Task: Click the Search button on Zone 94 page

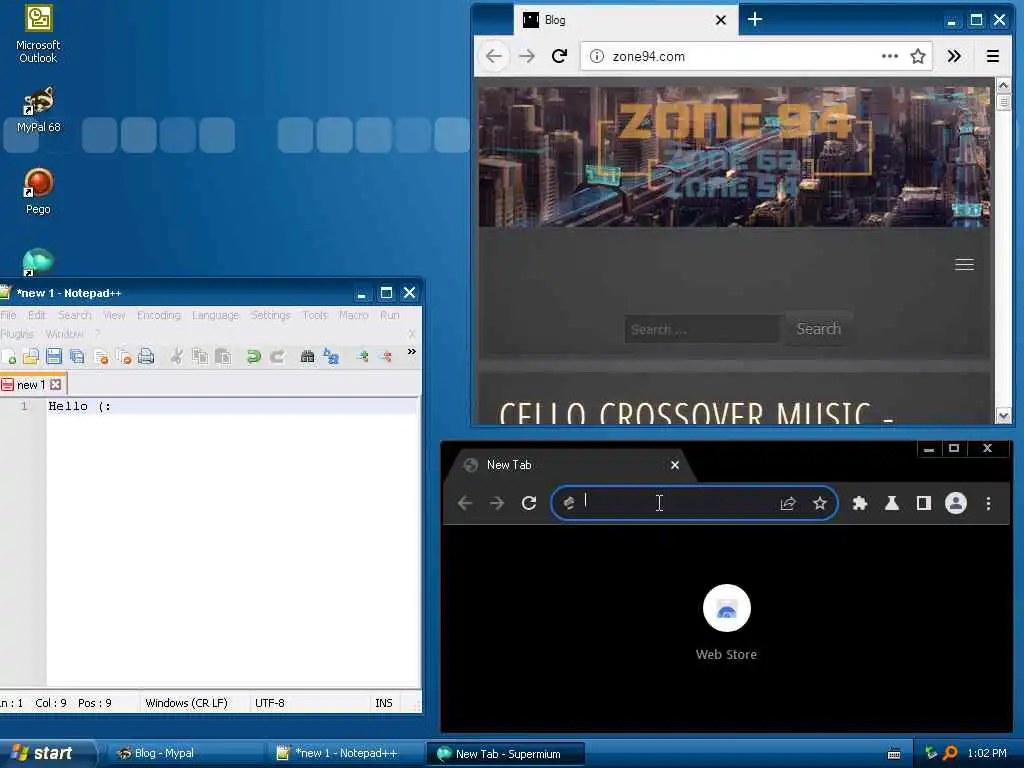Action: point(819,329)
